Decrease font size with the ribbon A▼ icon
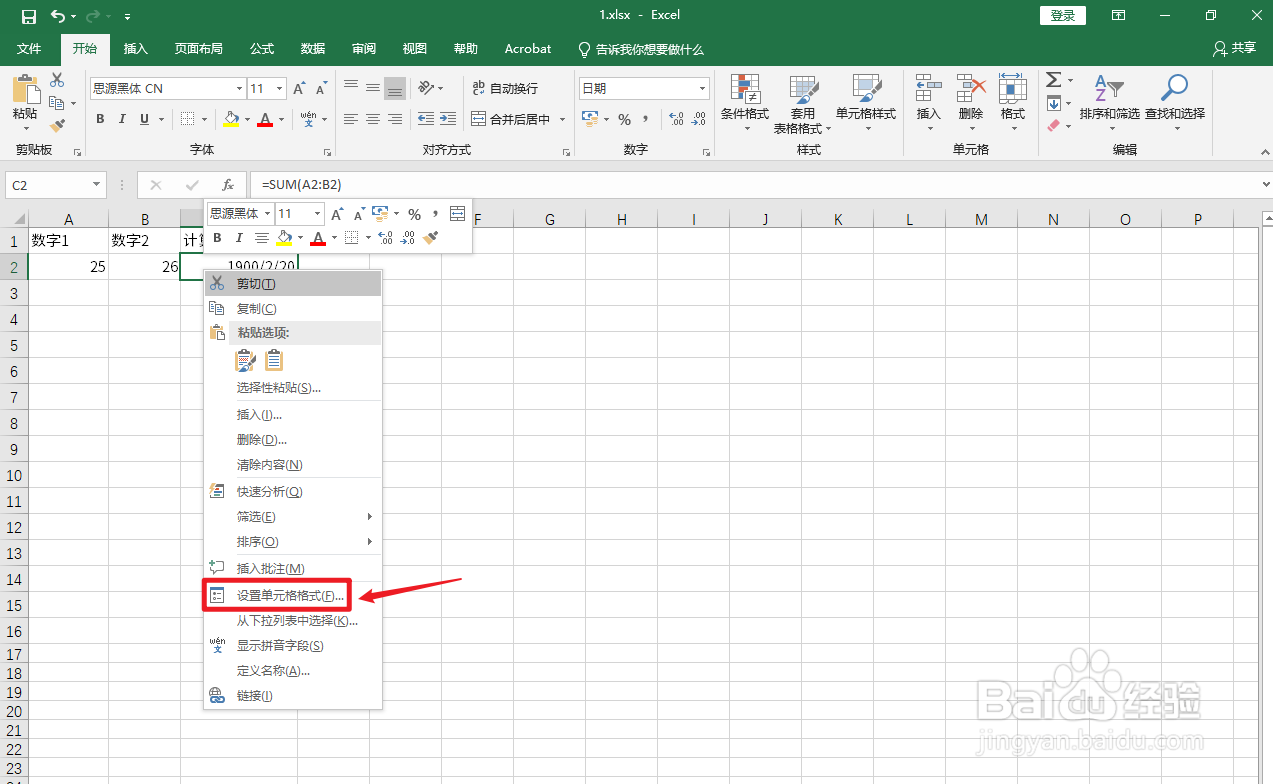1273x784 pixels. [321, 88]
